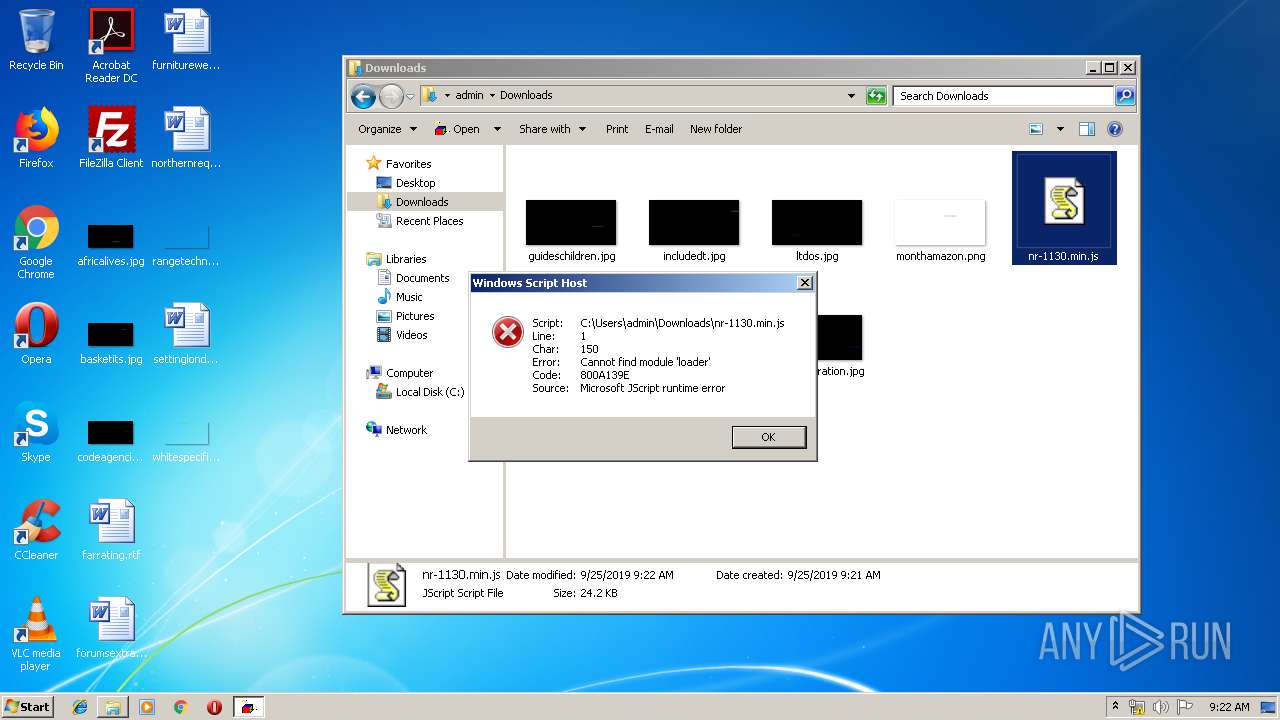This screenshot has height=720, width=1280.
Task: Click the Forward navigation arrow in Explorer
Action: 391,96
